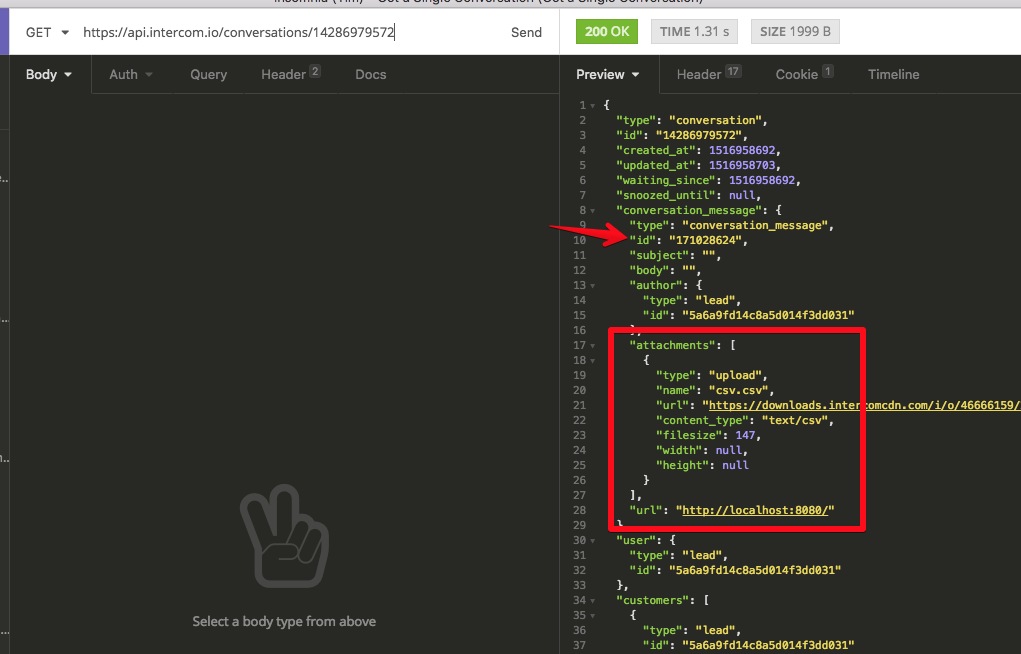The width and height of the screenshot is (1021, 654).
Task: Collapse the attachment object at line 18
Action: coord(593,360)
